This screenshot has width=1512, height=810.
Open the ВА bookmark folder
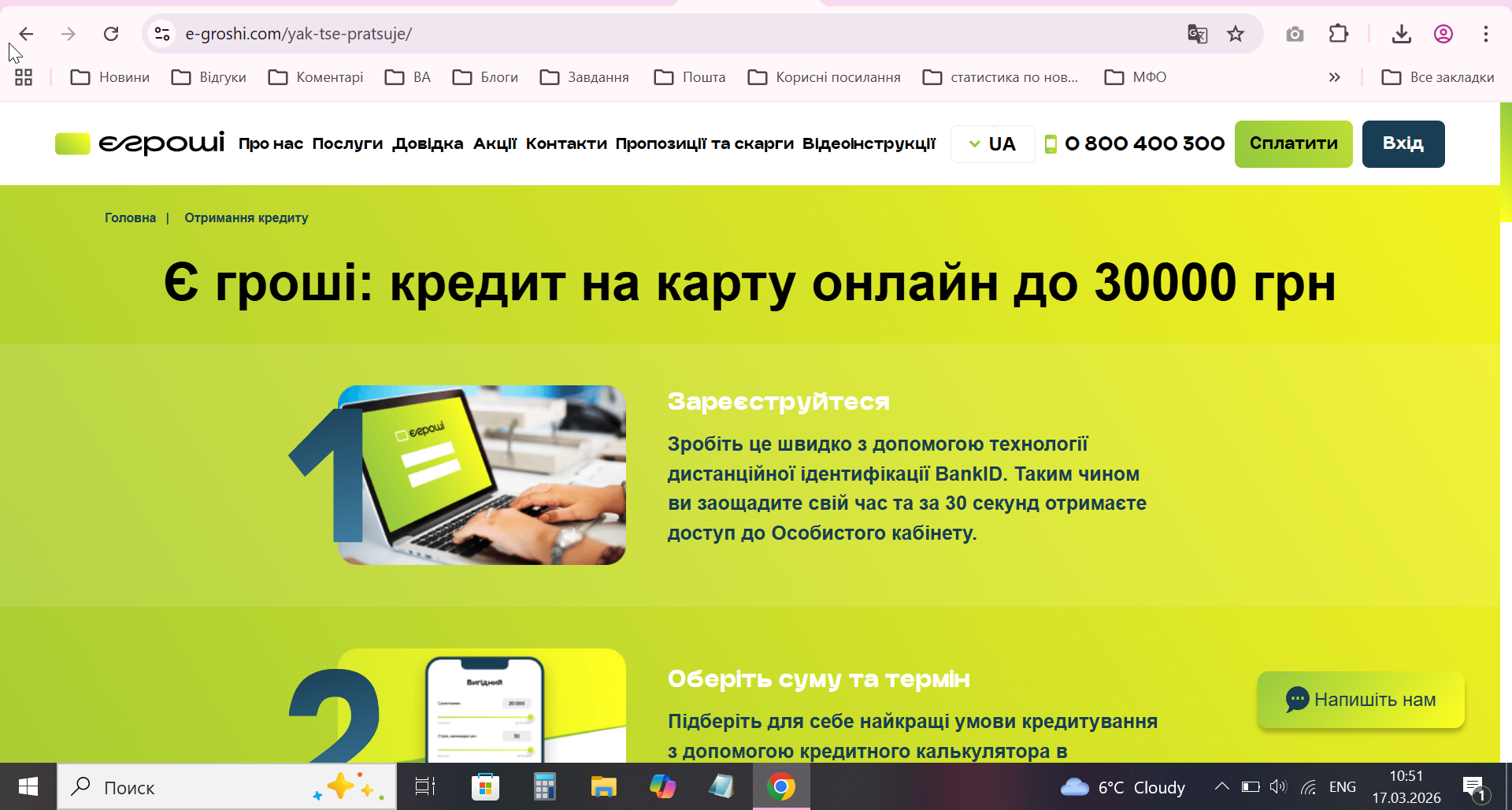(x=408, y=77)
